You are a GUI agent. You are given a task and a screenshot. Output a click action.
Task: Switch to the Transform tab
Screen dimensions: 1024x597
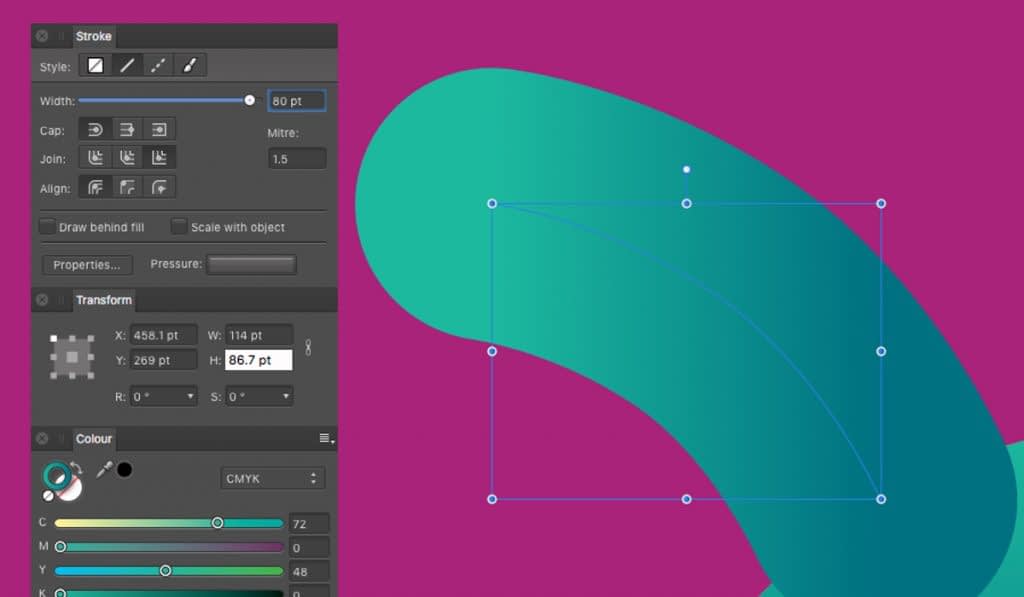tap(104, 300)
